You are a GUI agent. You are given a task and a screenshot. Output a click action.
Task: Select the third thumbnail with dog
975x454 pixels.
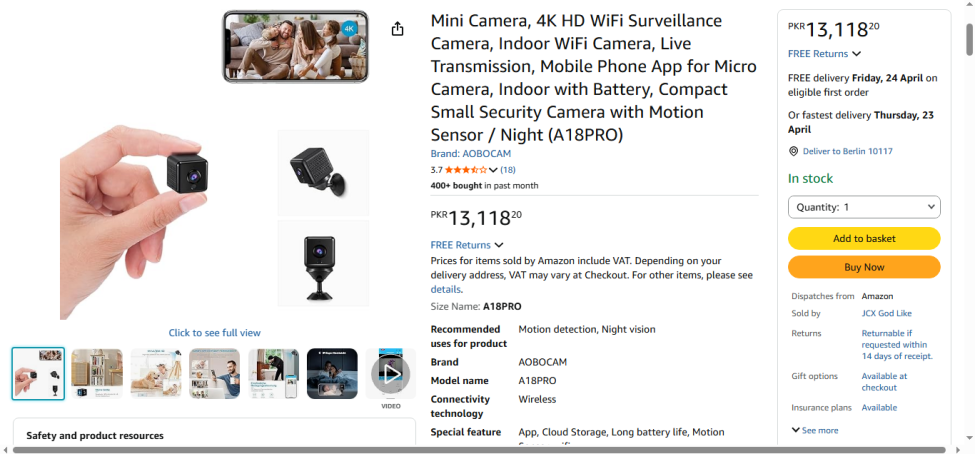(x=156, y=374)
